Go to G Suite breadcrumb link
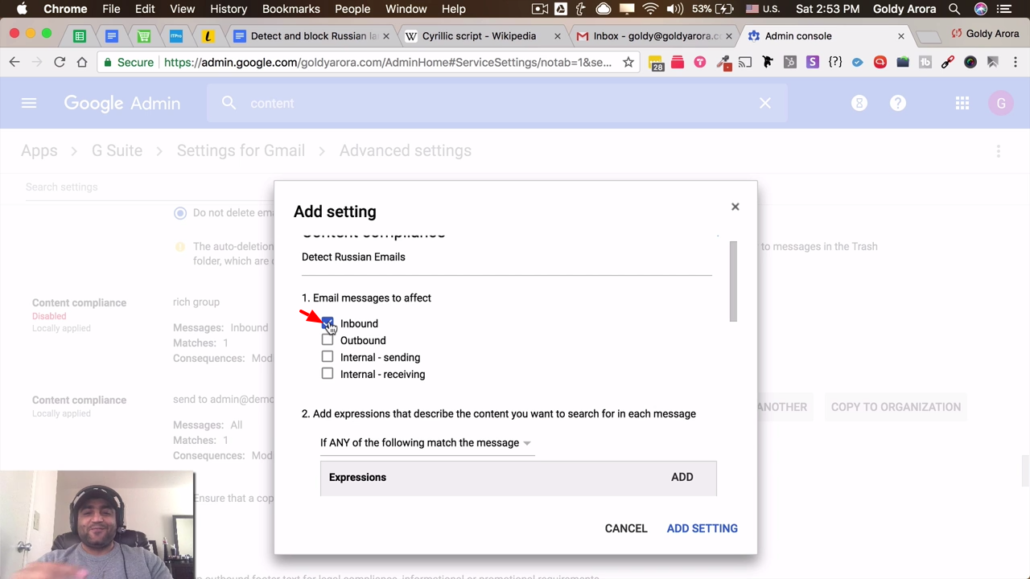The width and height of the screenshot is (1030, 579). 117,151
